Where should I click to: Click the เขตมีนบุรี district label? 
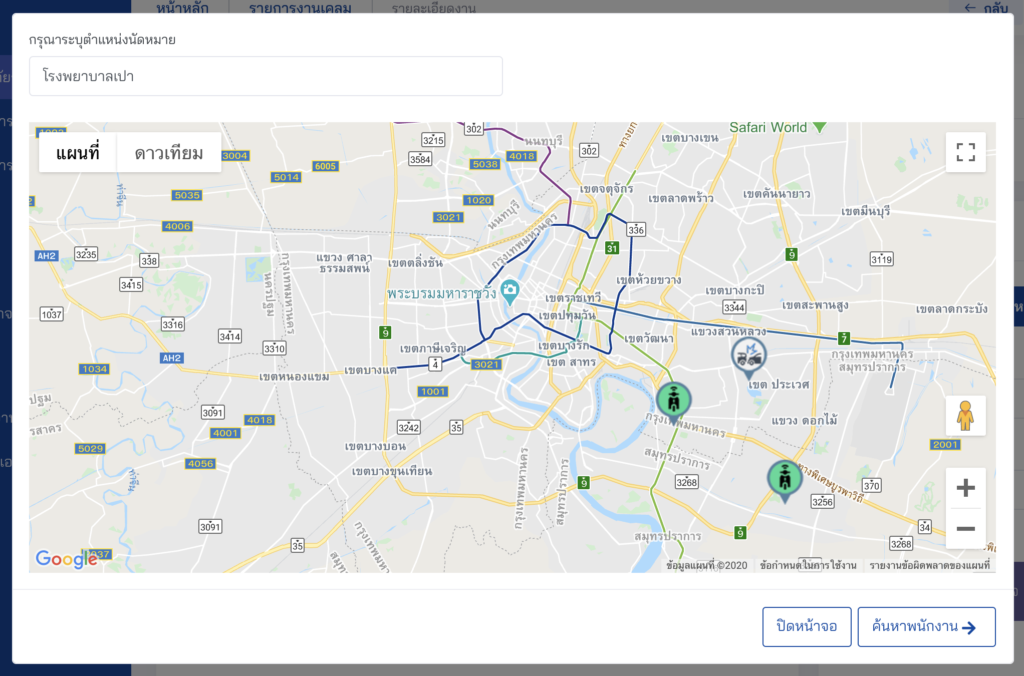tap(865, 212)
